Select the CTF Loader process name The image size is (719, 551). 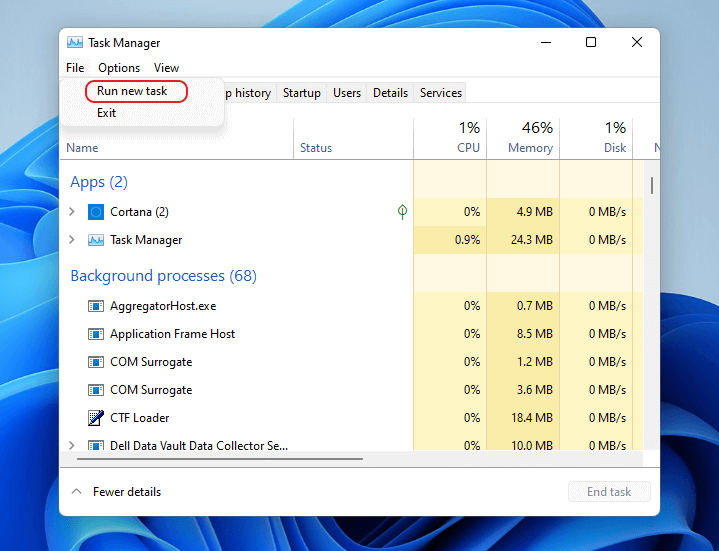pyautogui.click(x=139, y=418)
